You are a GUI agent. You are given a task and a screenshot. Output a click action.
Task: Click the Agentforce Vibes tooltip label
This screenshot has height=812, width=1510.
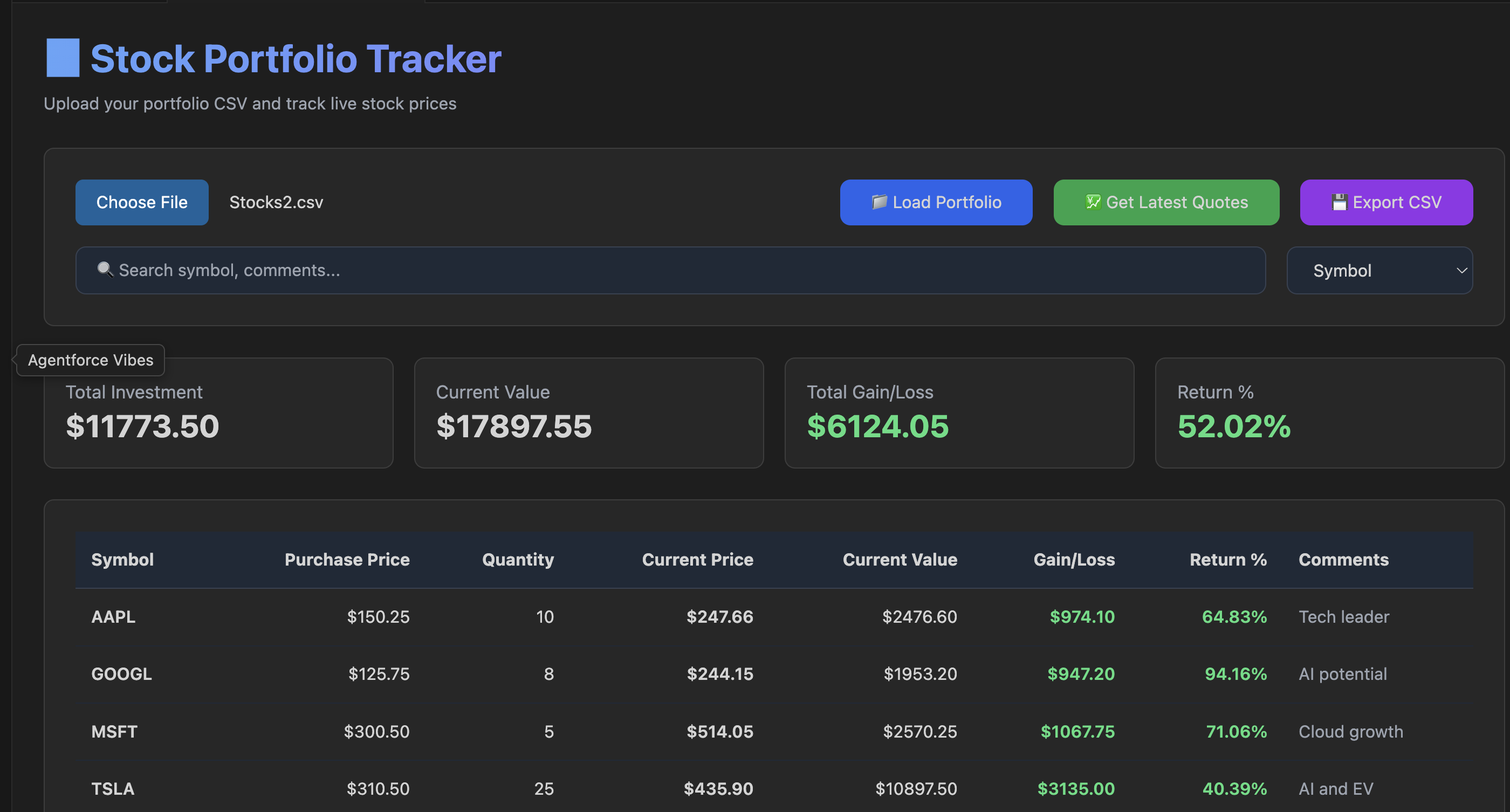click(x=91, y=360)
